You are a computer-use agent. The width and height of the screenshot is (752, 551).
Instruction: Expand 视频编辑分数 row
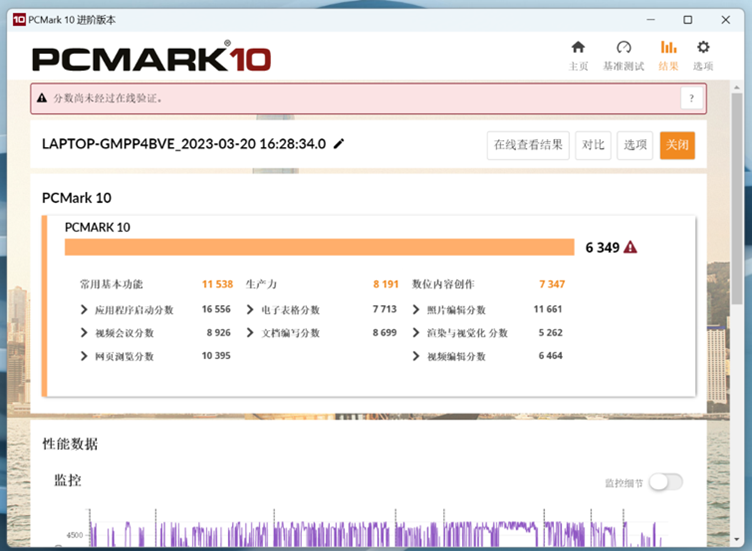coord(416,356)
